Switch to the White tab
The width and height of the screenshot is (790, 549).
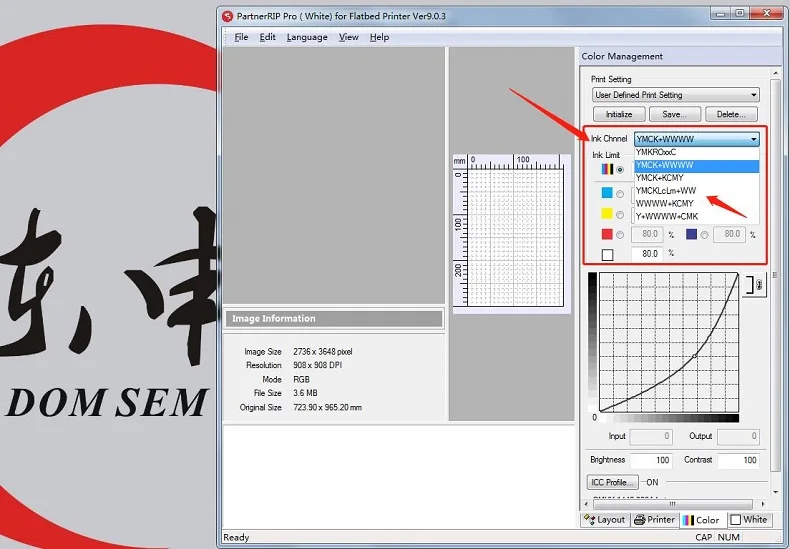point(749,520)
